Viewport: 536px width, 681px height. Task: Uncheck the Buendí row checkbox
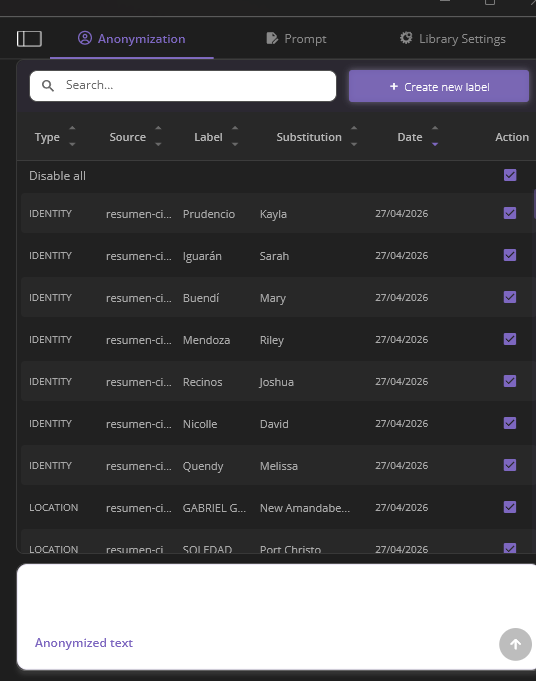[x=510, y=297]
